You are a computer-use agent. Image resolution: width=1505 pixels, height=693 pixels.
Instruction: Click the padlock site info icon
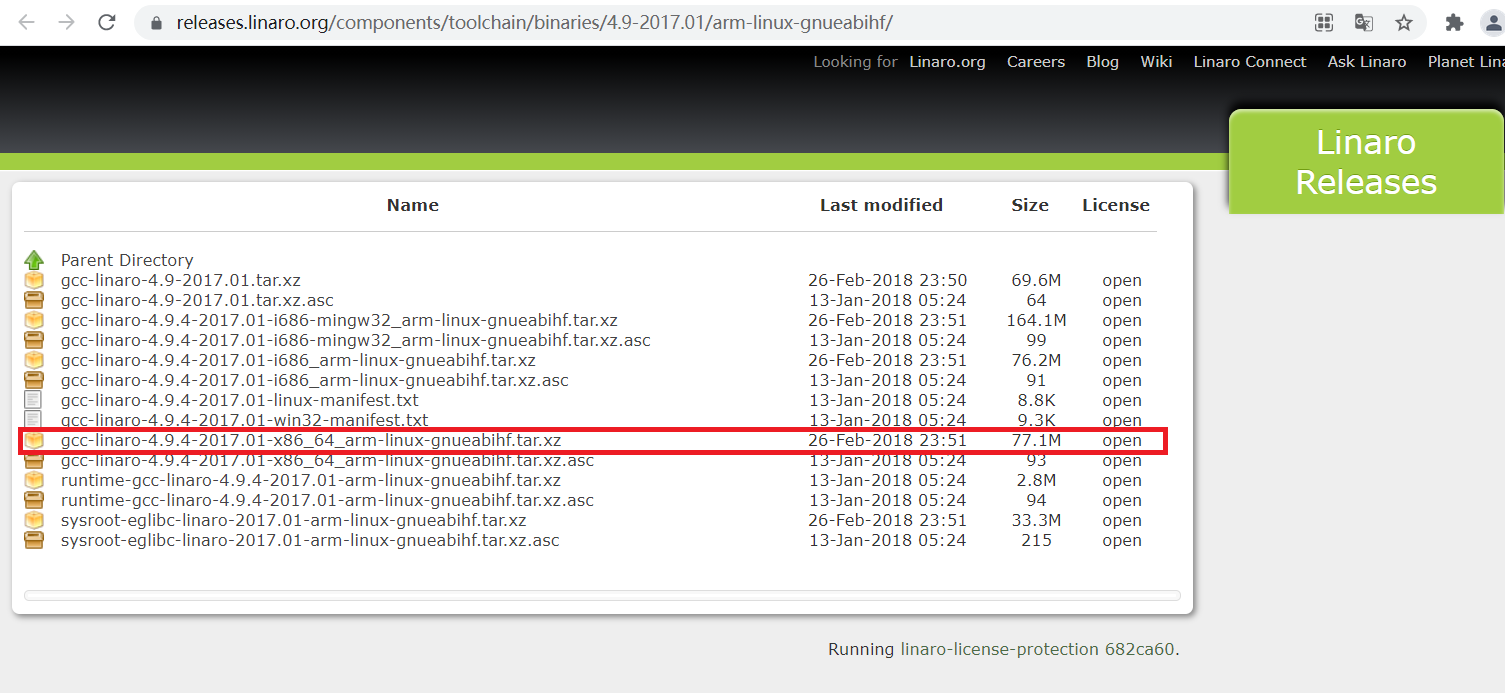coord(155,22)
